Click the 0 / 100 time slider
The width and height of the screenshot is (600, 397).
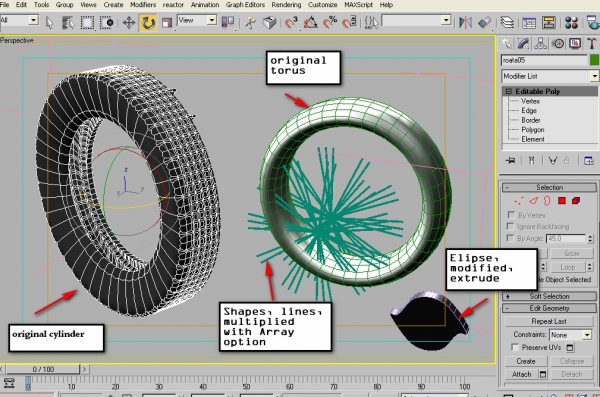click(x=43, y=369)
